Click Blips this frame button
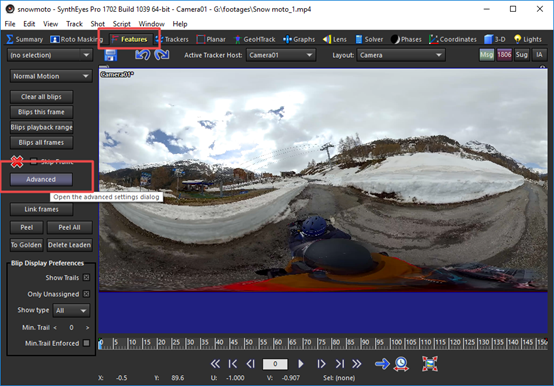 coord(41,112)
